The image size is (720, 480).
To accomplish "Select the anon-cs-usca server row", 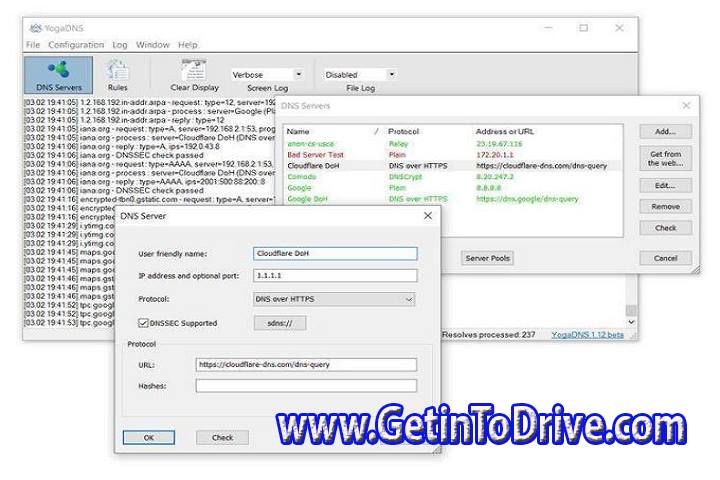I will (x=453, y=144).
